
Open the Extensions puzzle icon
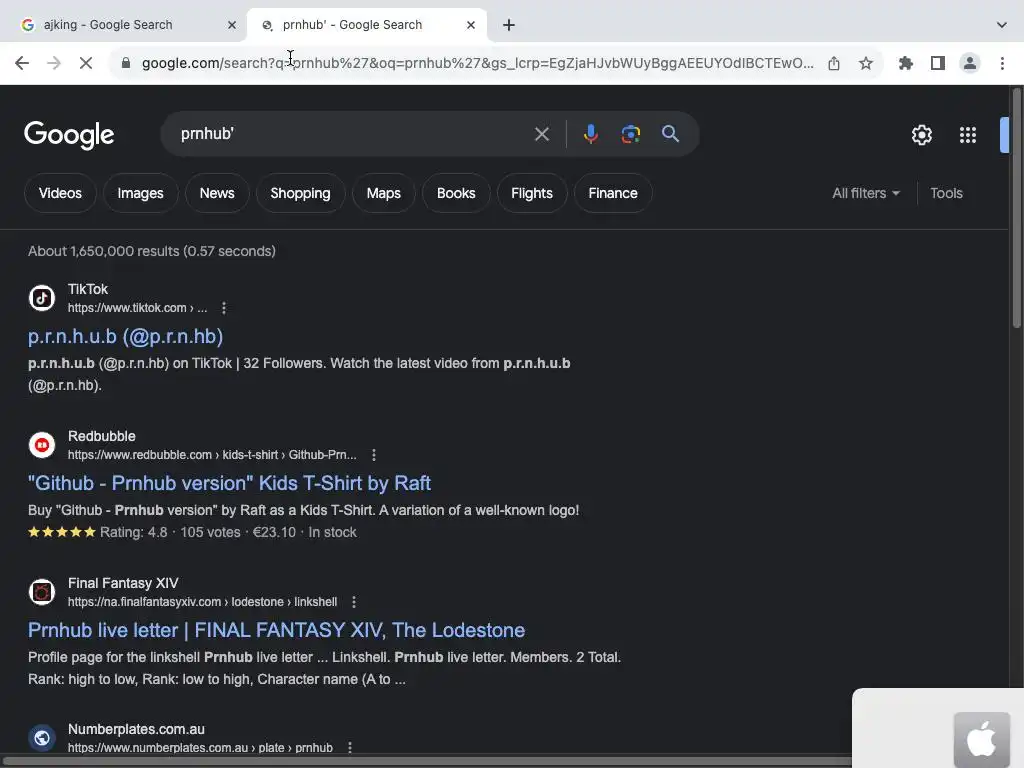(906, 63)
